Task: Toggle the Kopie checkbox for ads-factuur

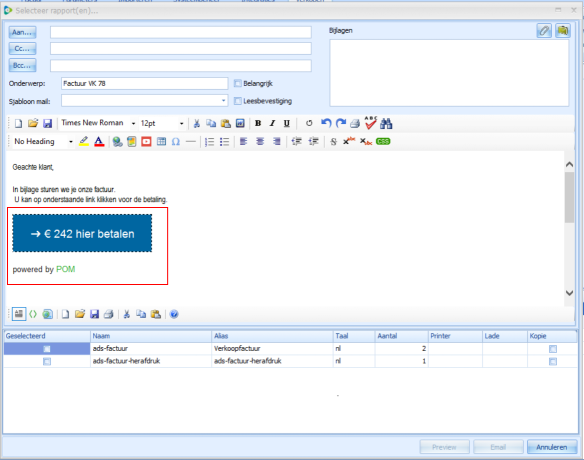Action: pos(553,349)
